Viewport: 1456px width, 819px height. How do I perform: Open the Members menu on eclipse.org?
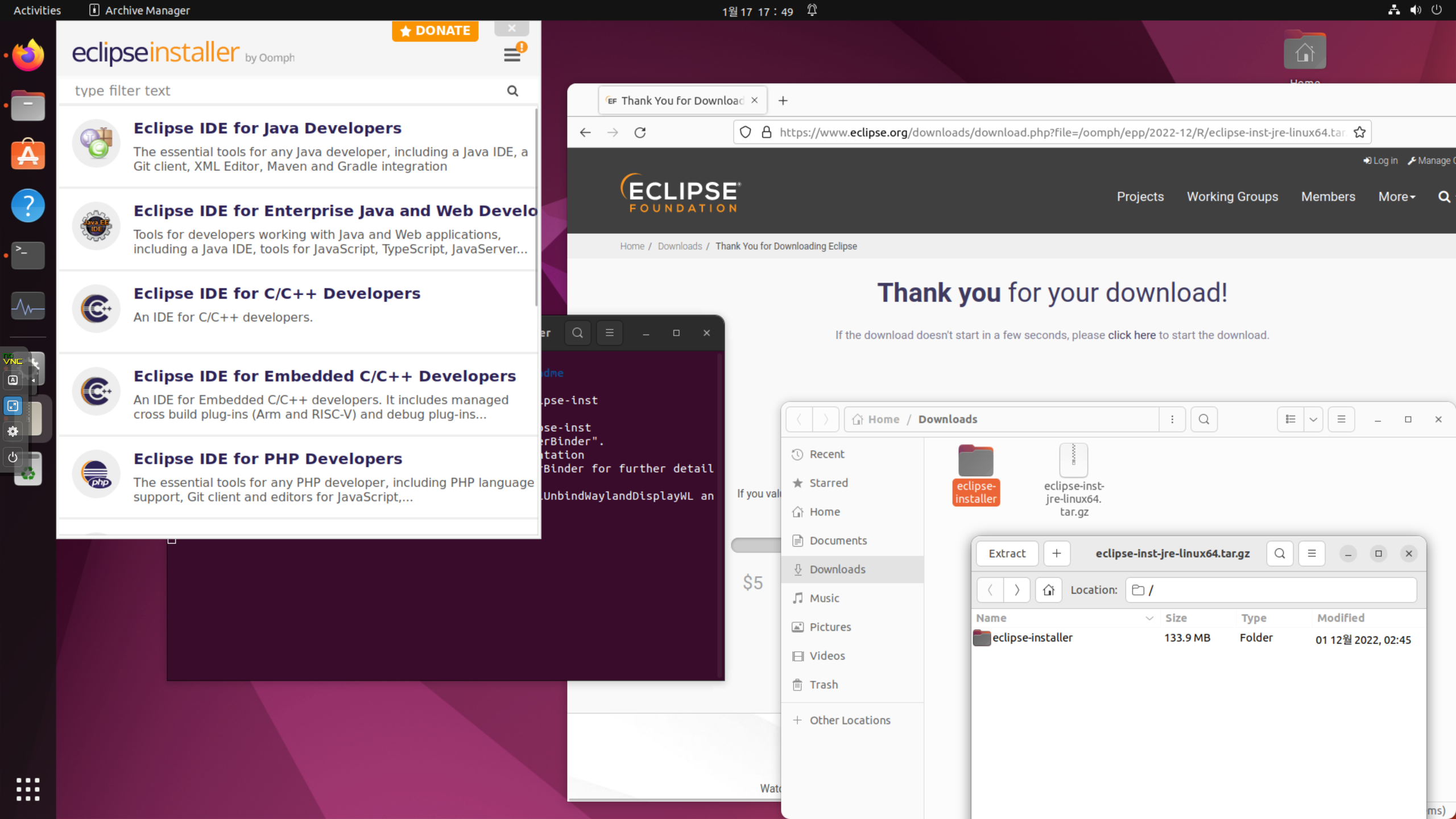click(1328, 197)
